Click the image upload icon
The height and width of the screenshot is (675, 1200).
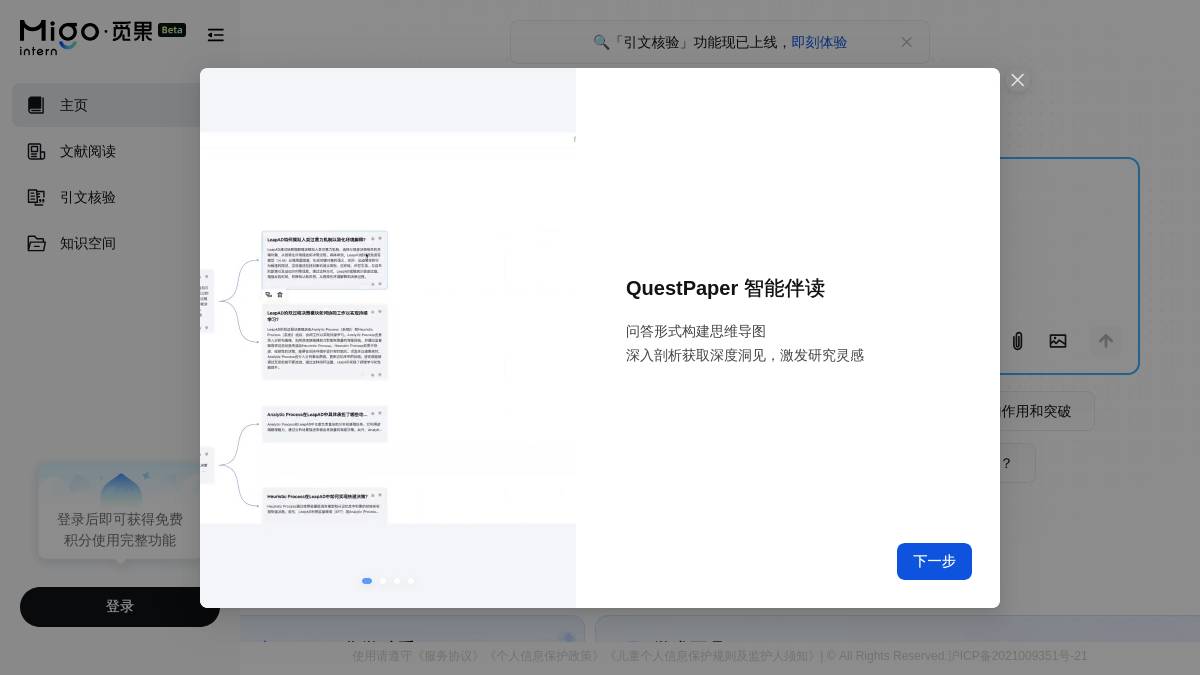(1058, 341)
